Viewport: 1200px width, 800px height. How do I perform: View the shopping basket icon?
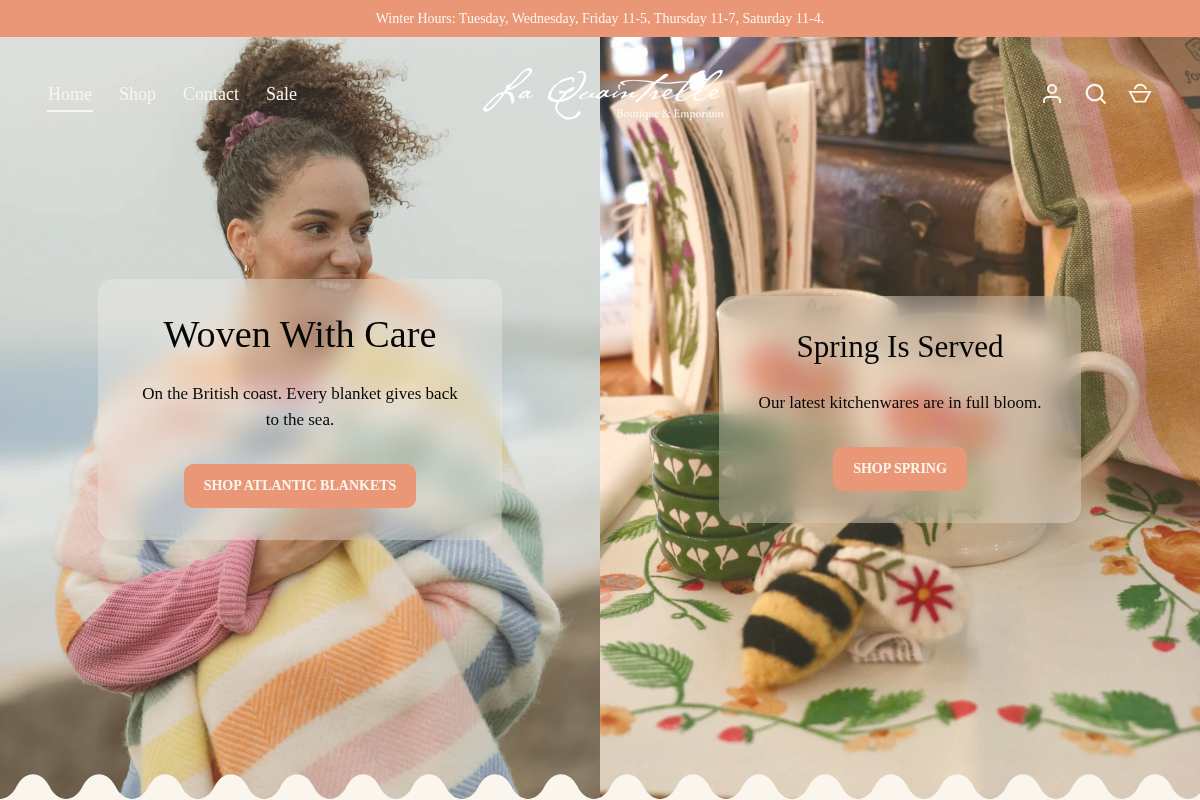1140,94
